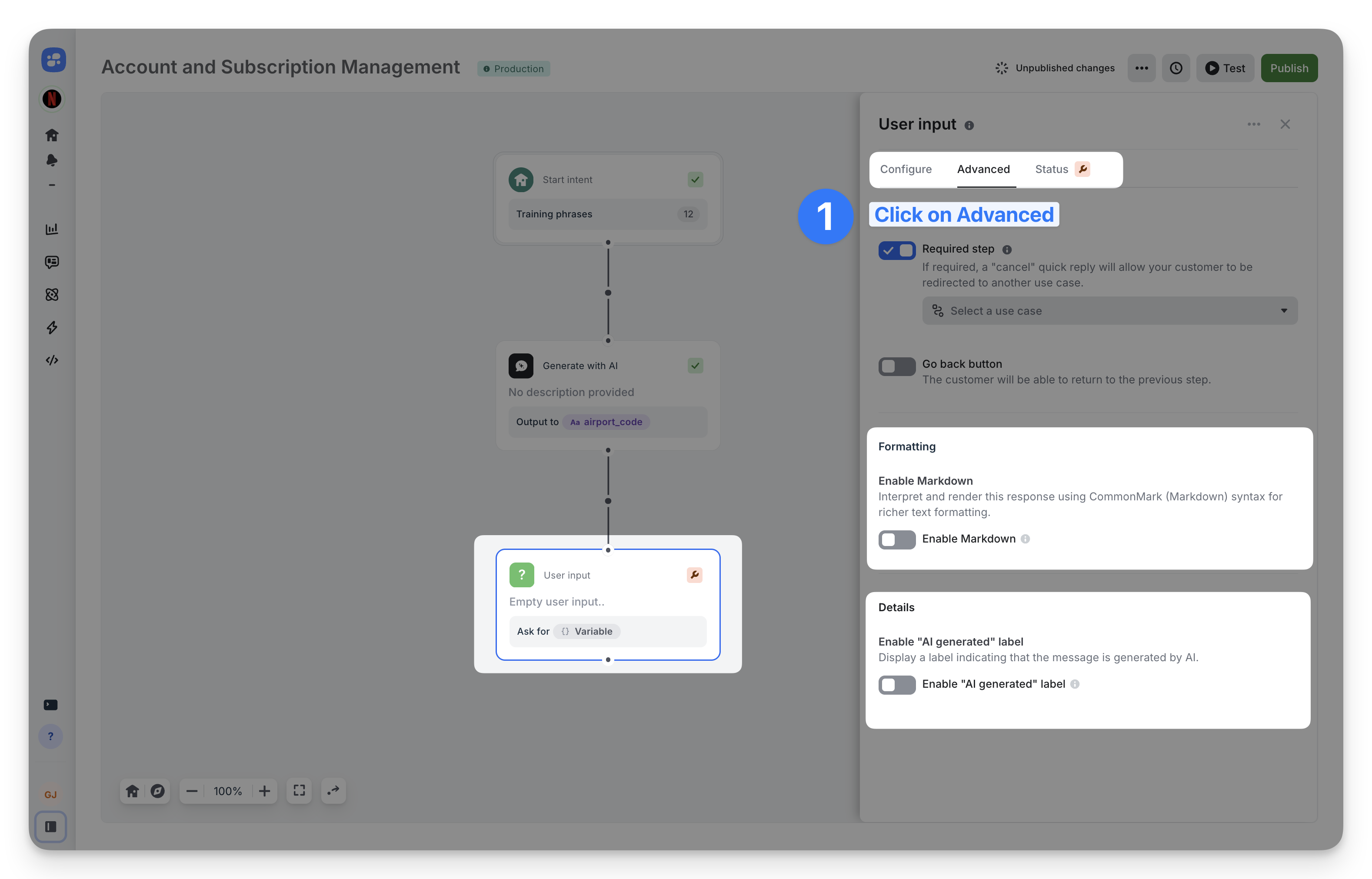Open the top bar three-dots menu
This screenshot has width=1372, height=879.
click(1142, 69)
